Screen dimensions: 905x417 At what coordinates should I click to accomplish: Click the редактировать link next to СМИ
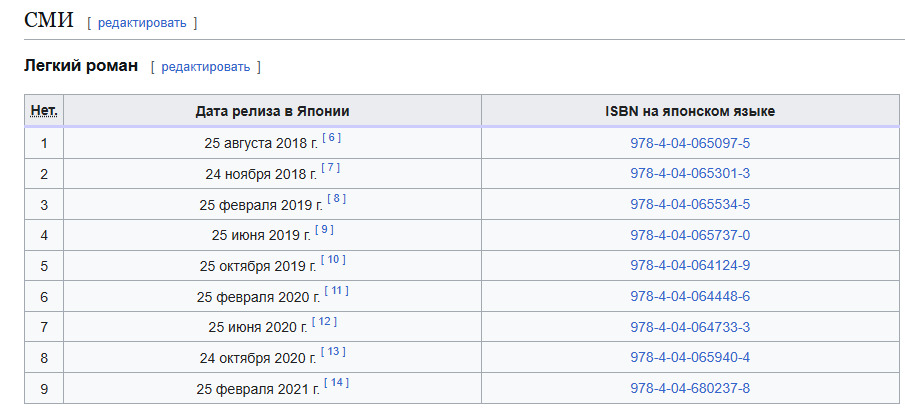point(141,22)
